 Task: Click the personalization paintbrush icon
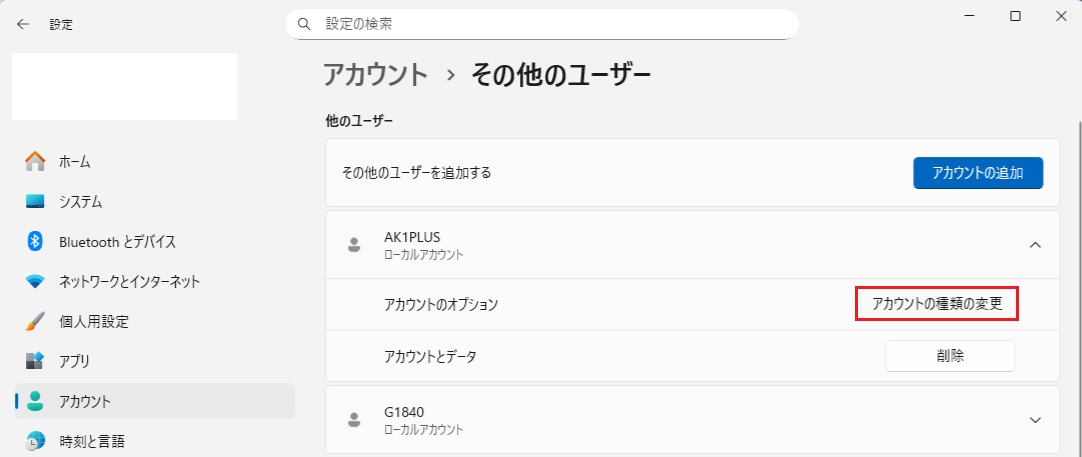35,321
